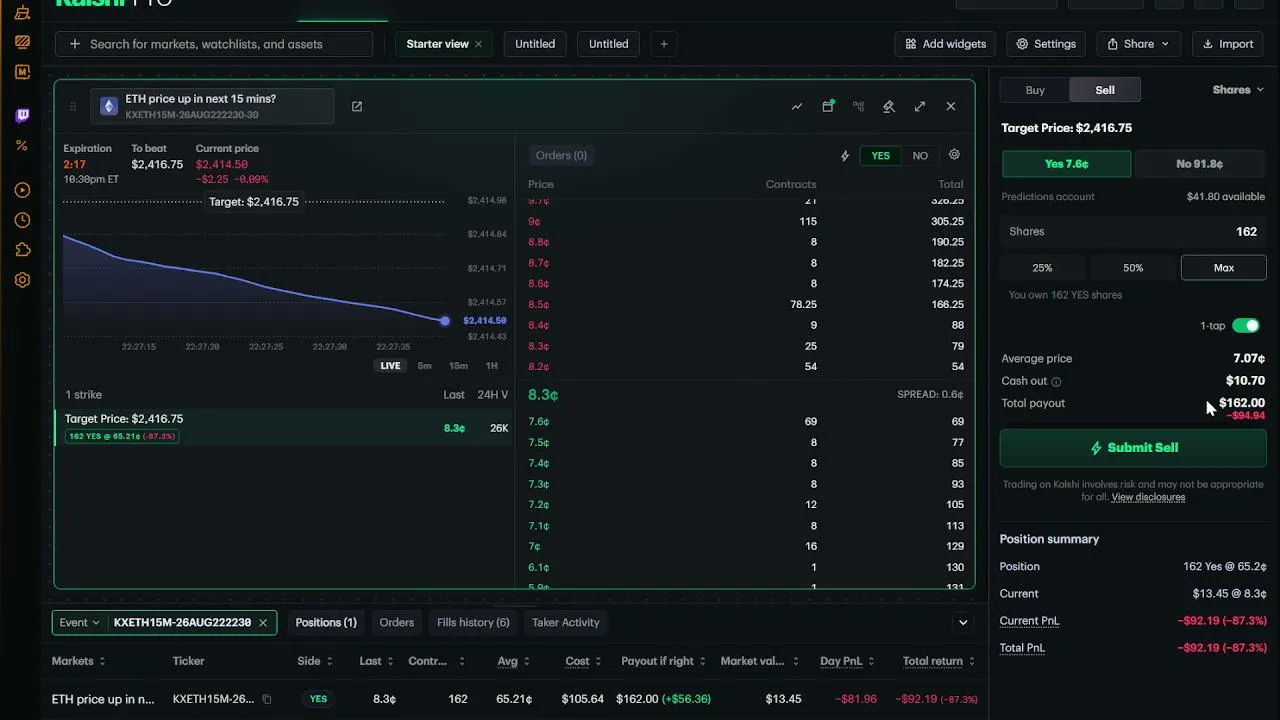Select the NO side in the order book
1280x720 pixels.
click(920, 155)
